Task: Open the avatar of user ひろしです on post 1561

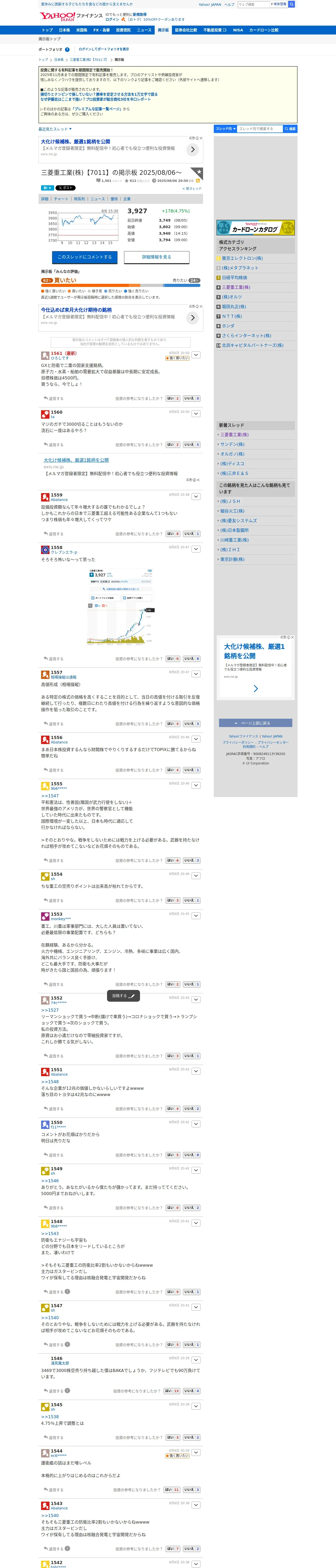Action: 45,355
